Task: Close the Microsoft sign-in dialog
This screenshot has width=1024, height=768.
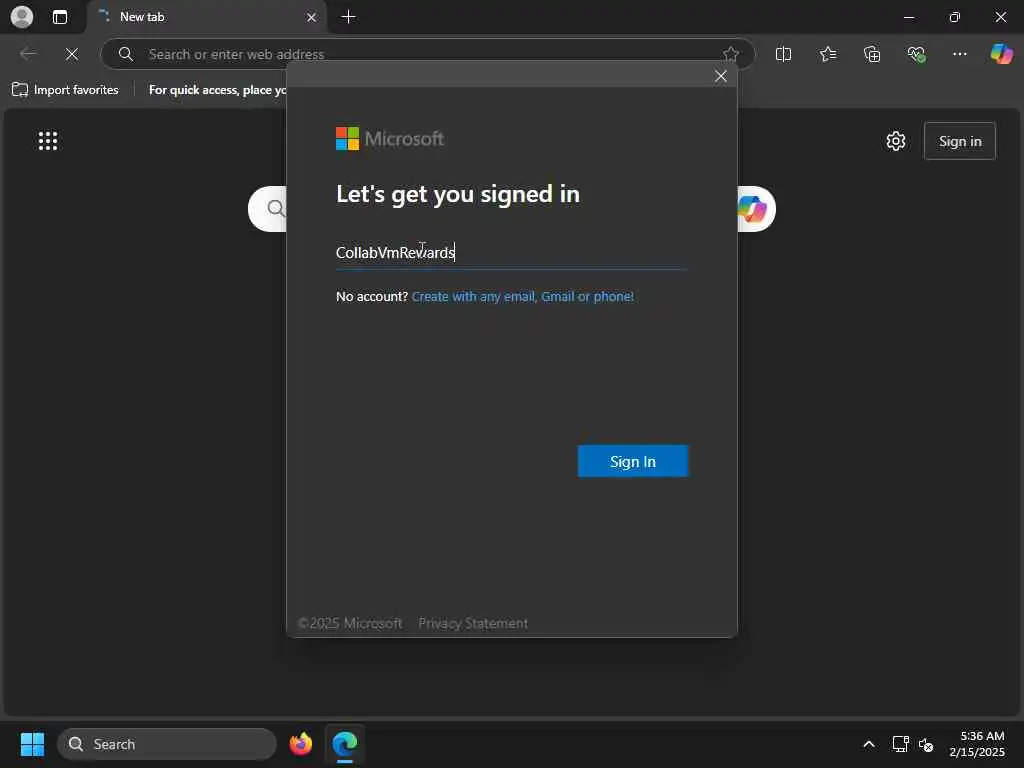Action: point(720,76)
